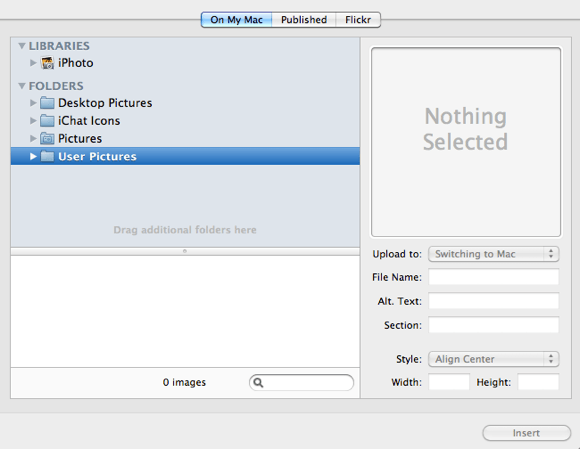Click the iChat Icons folder icon
Screen dimensions: 580x449
coord(47,121)
